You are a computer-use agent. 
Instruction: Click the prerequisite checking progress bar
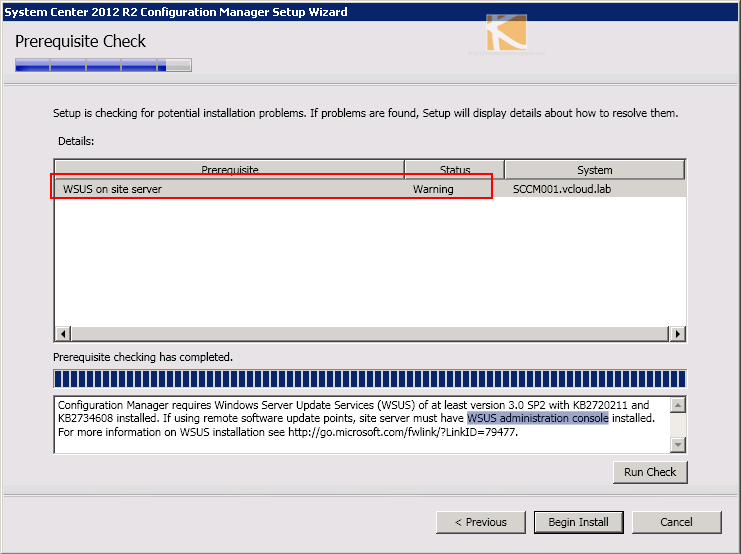coord(370,379)
